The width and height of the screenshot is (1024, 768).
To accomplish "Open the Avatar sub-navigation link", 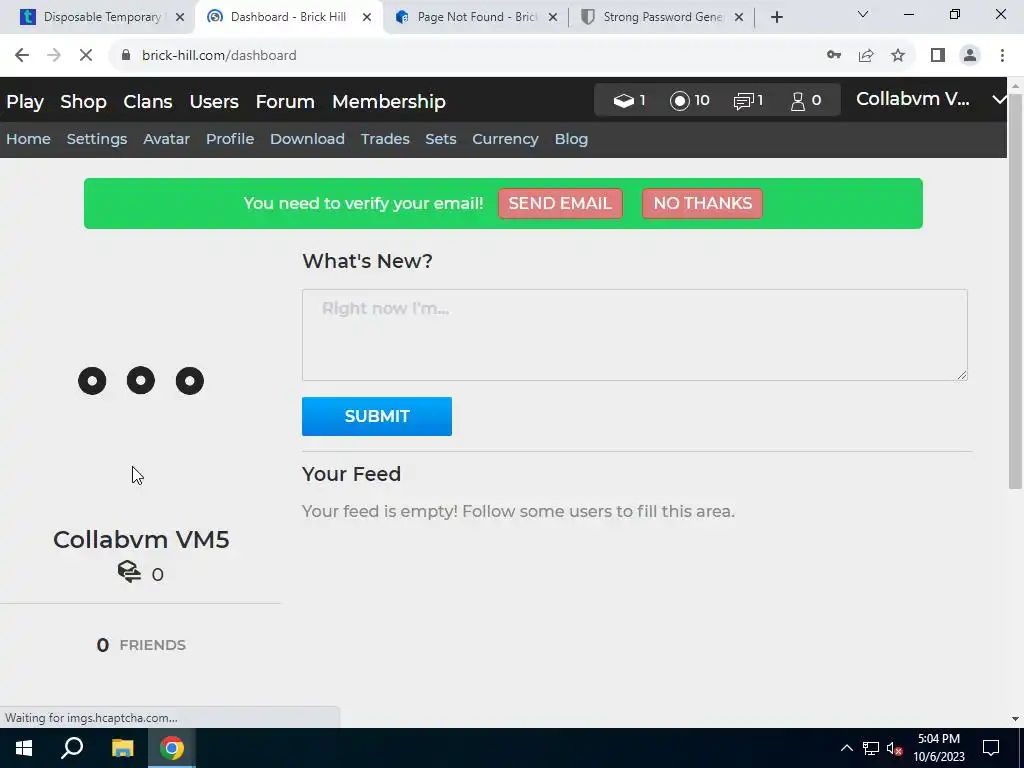I will coord(167,139).
